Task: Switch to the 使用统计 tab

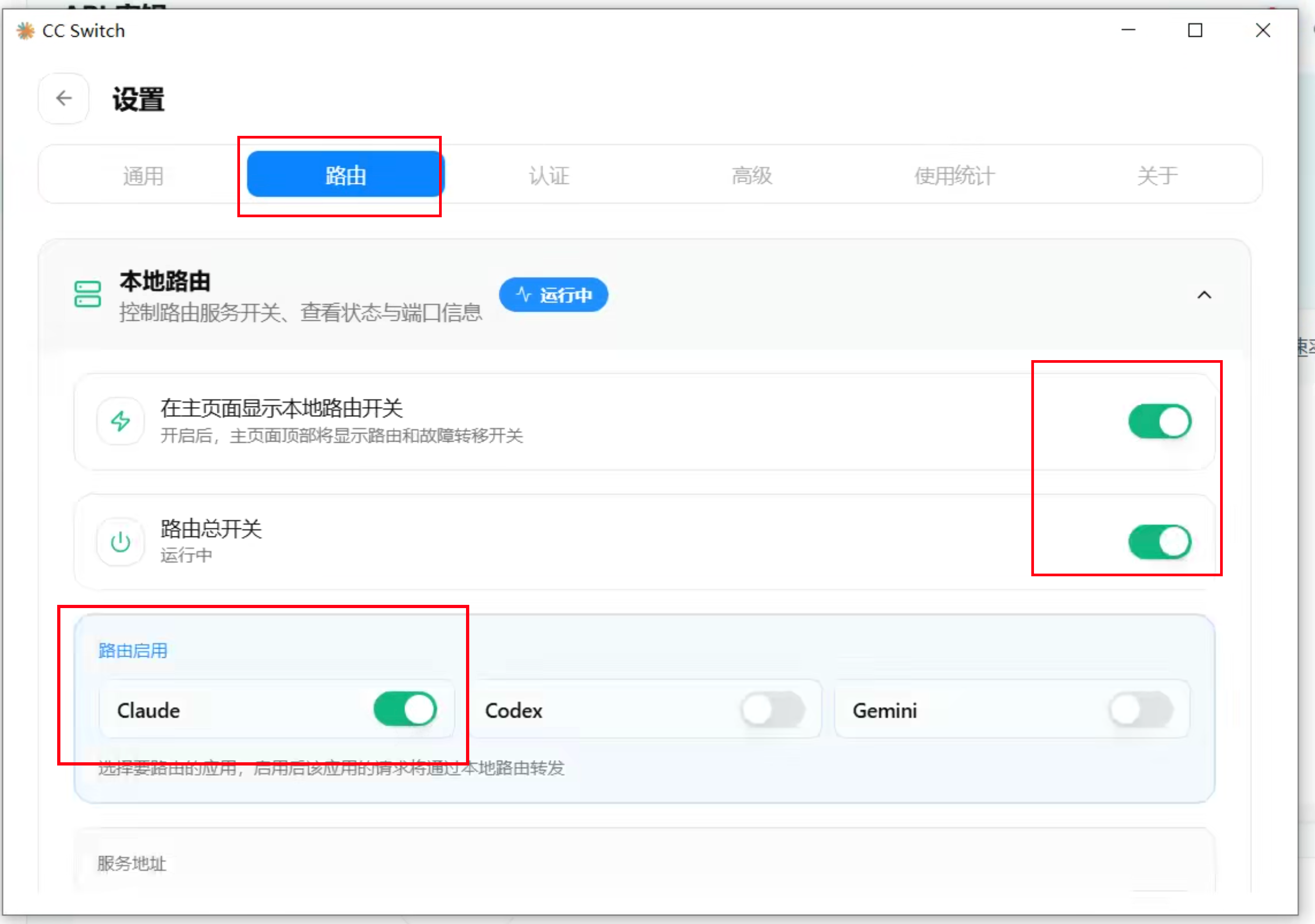Action: click(954, 175)
